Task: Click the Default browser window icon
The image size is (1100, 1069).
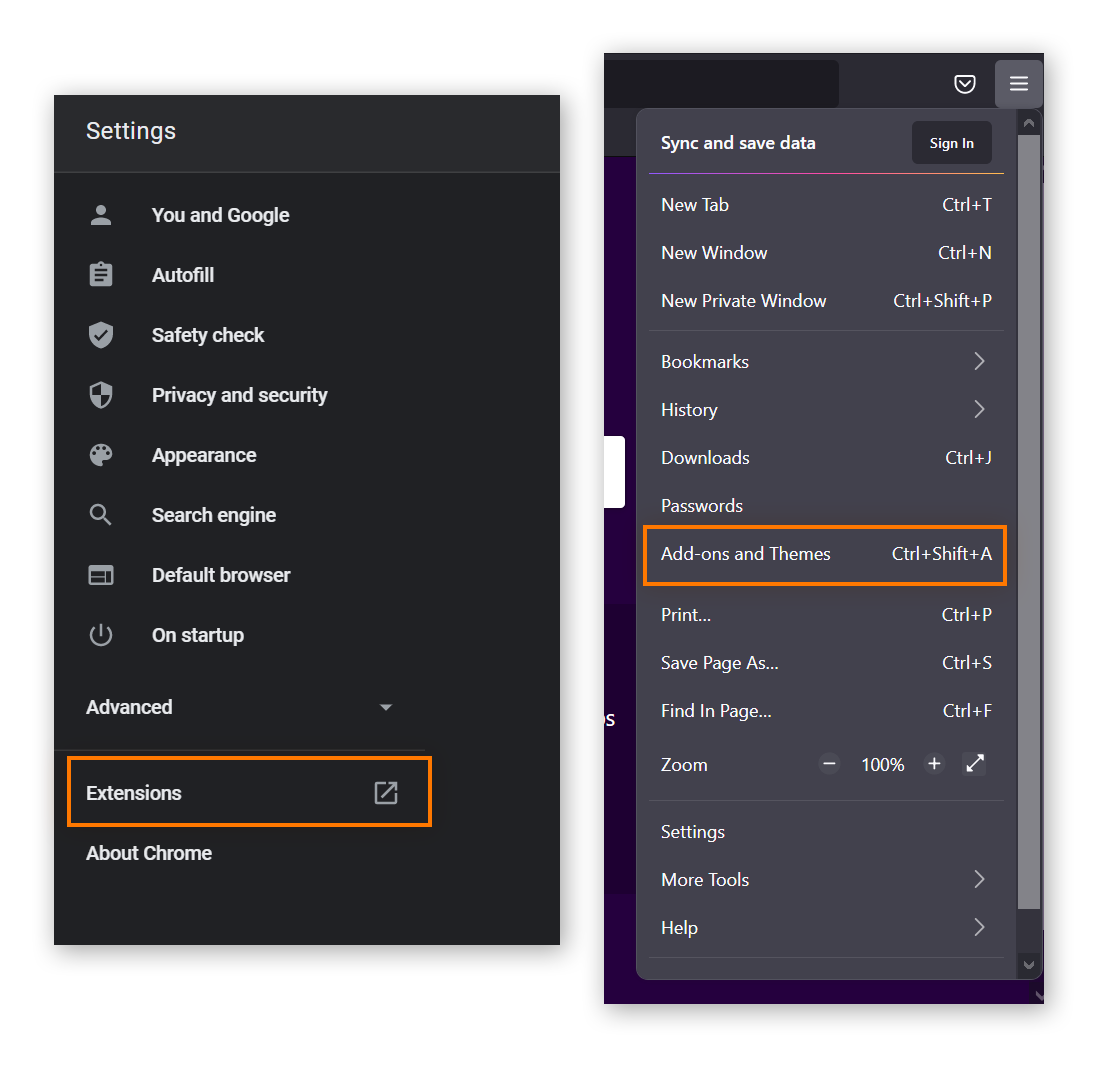Action: tap(101, 575)
